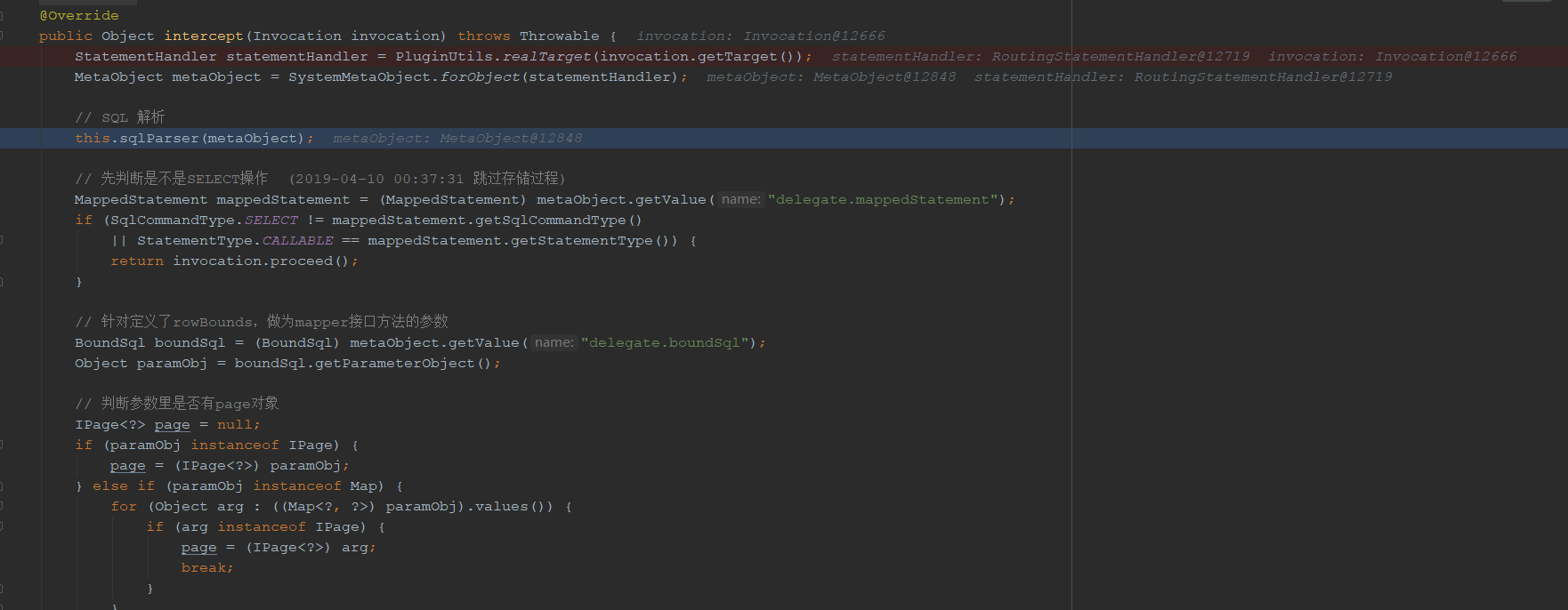Fold the 'if (paramObj instanceof IPage)' block

tap(3, 445)
